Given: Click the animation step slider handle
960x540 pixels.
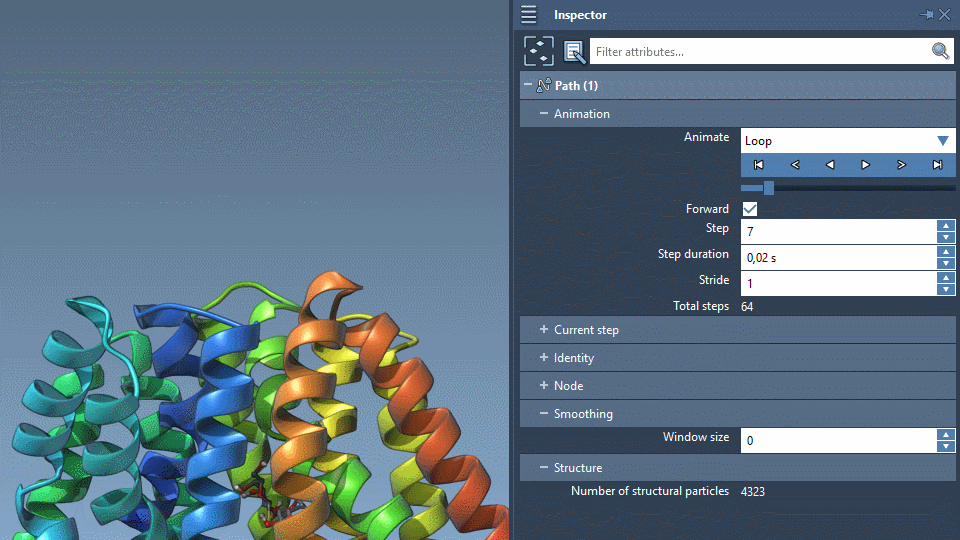Looking at the screenshot, I should pyautogui.click(x=768, y=188).
